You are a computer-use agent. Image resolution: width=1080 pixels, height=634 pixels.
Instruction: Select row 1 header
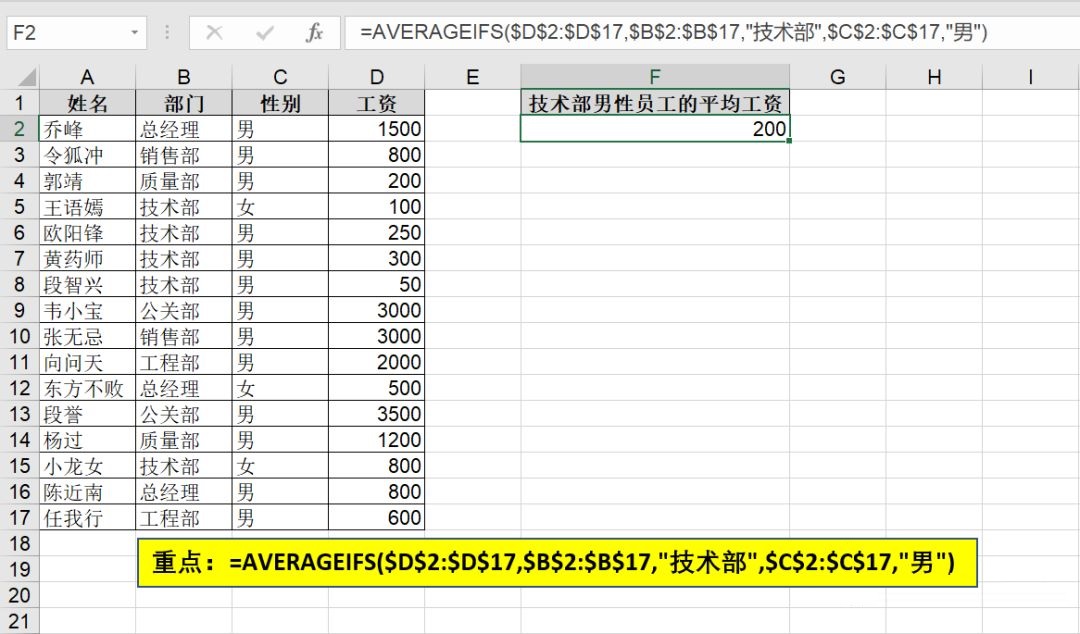(19, 103)
